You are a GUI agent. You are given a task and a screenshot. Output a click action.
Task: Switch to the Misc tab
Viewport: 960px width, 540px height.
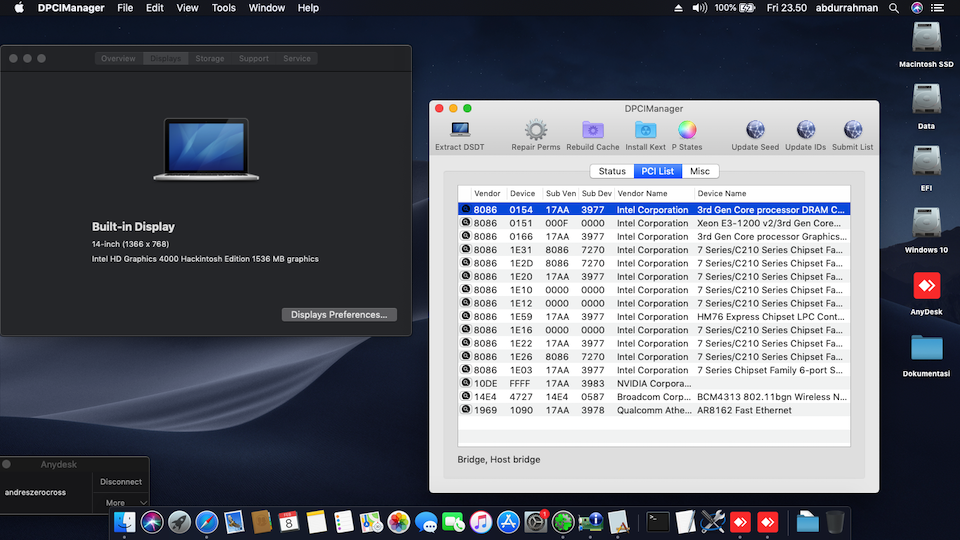pos(700,171)
